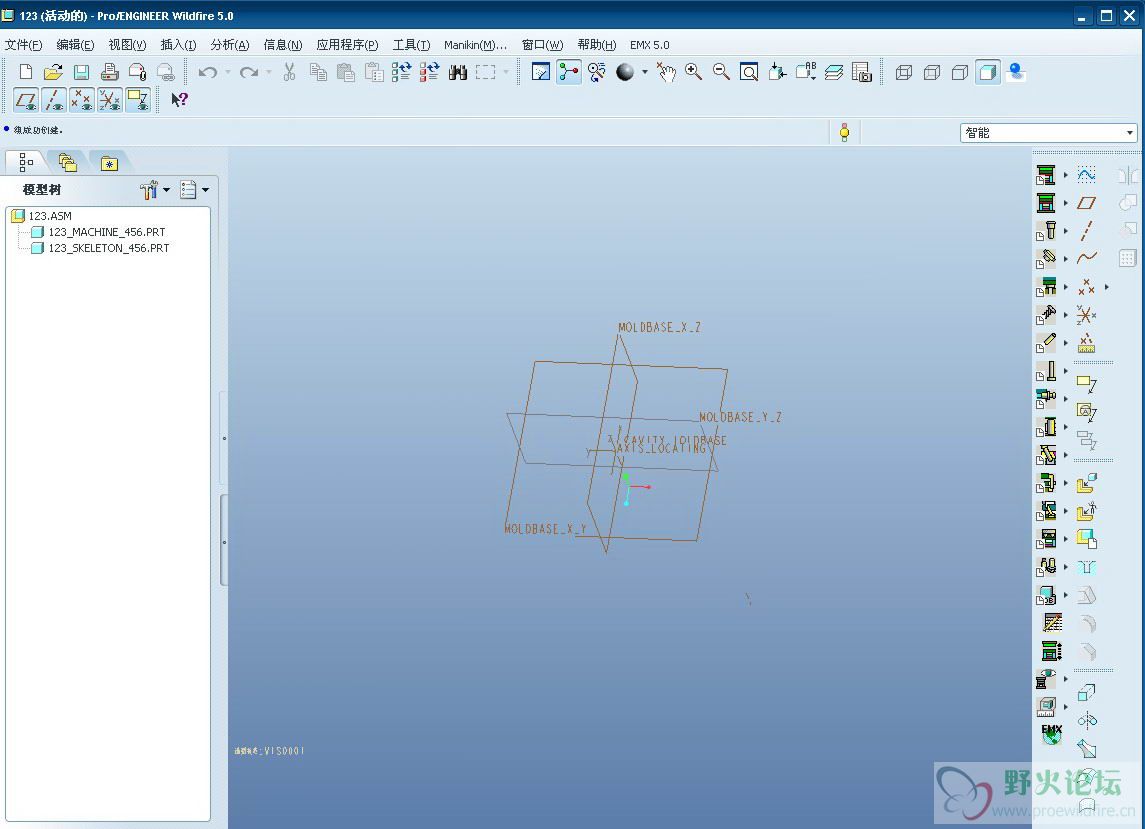
Task: Toggle datum planes display
Action: click(x=26, y=99)
